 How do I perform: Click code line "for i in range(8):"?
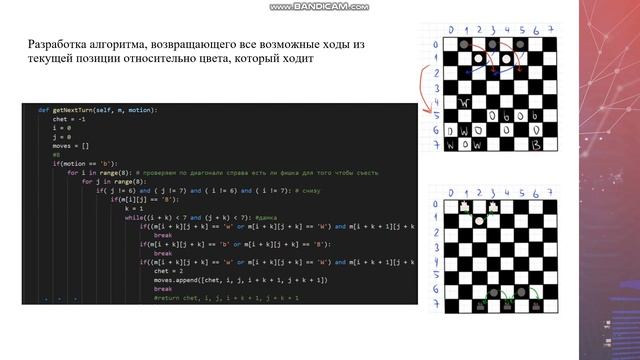point(100,173)
